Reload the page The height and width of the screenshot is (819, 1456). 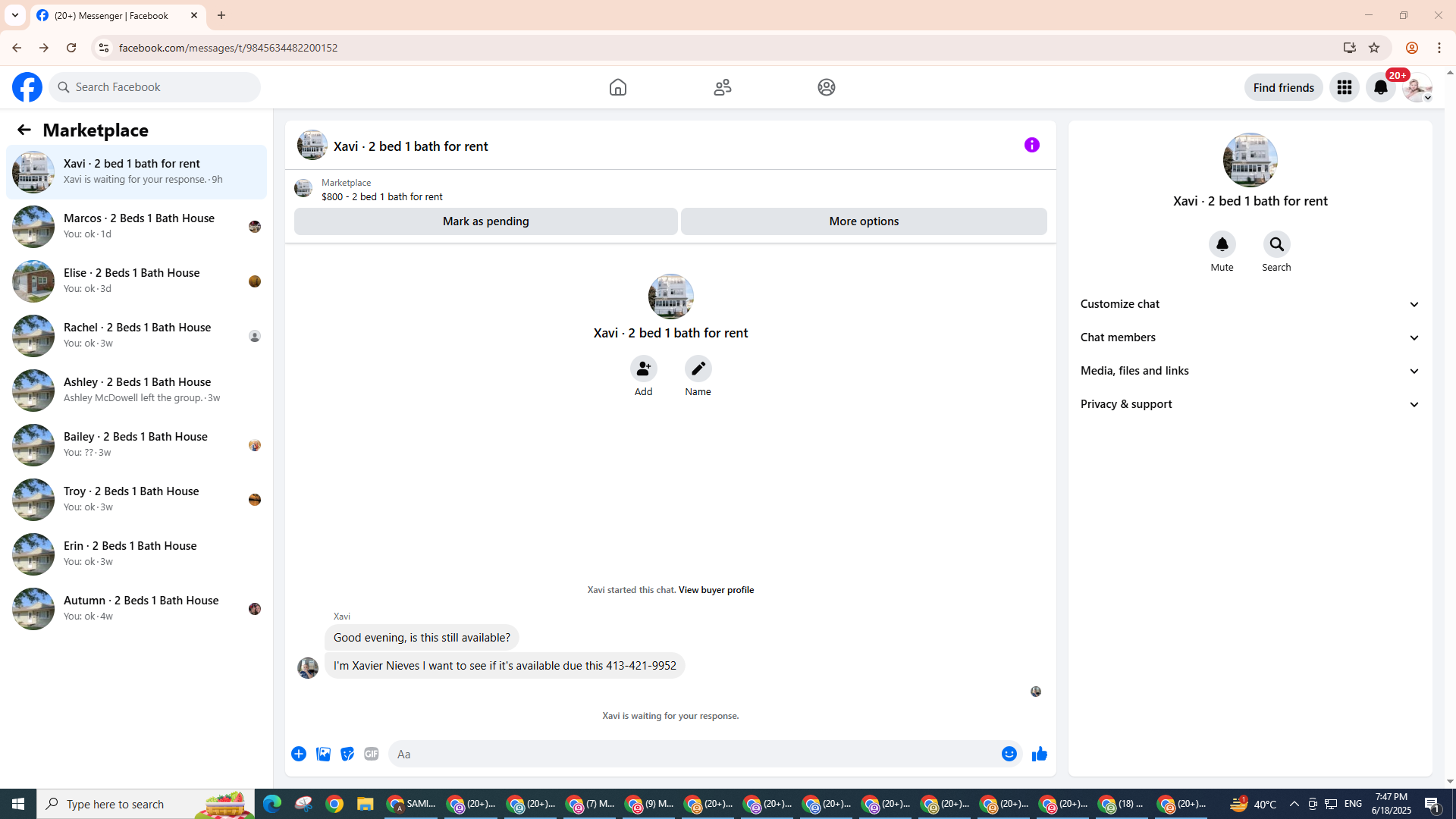(71, 48)
